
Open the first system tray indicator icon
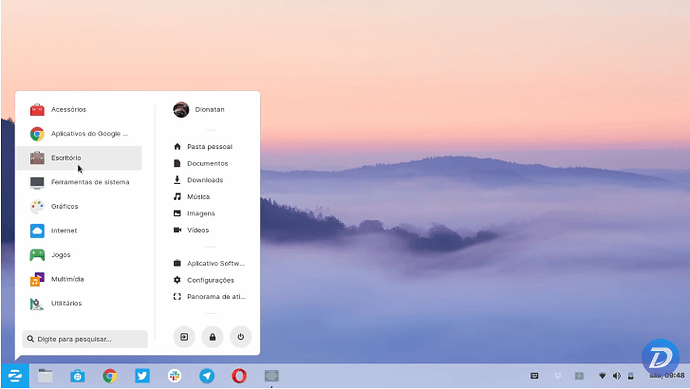click(534, 376)
